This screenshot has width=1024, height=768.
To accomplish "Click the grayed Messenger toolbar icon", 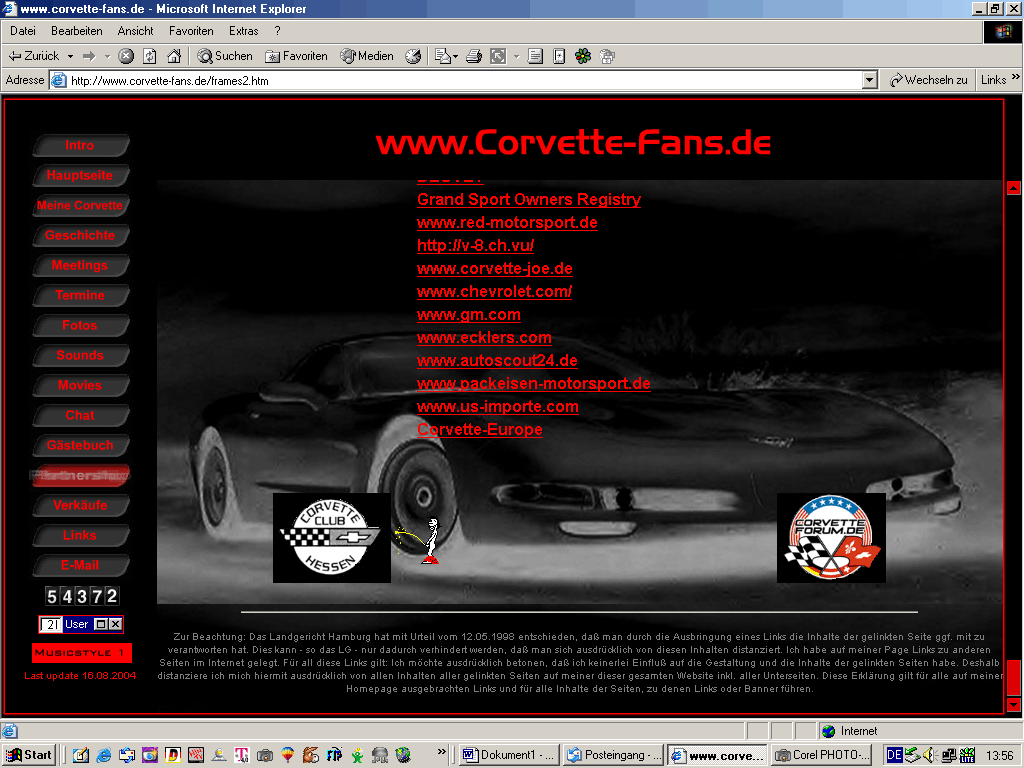I will [607, 56].
